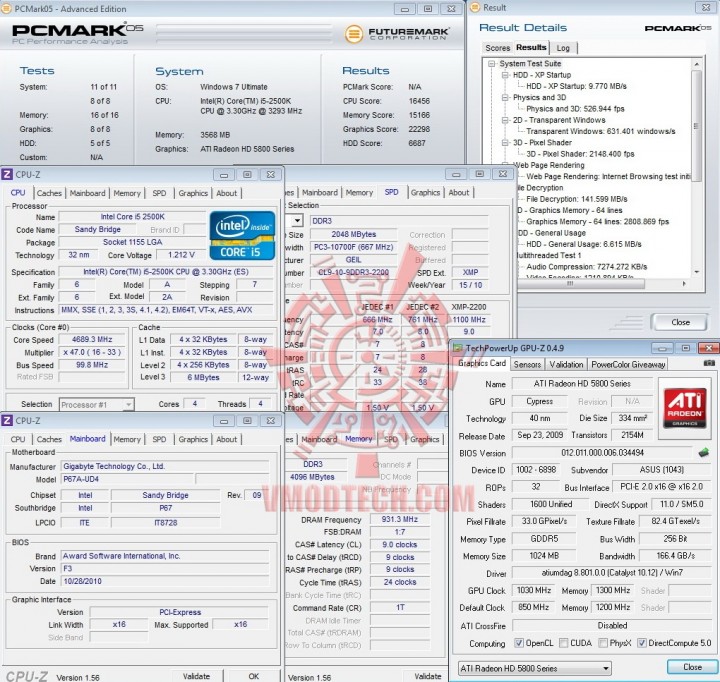
Task: Select the Web Page Rendering tree node
Action: tap(549, 165)
